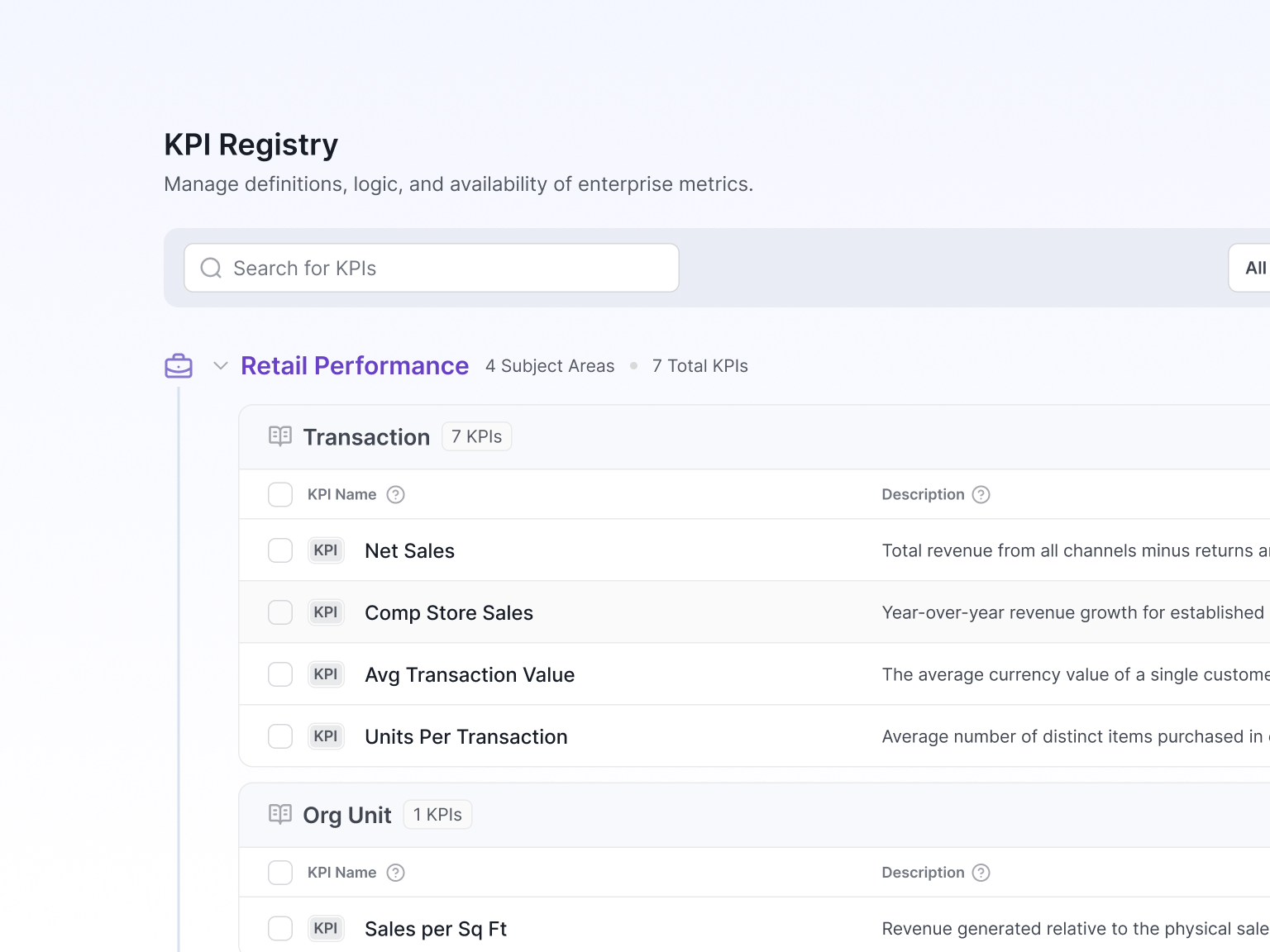Click the KPI badge beside Comp Store Sales
Image resolution: width=1270 pixels, height=952 pixels.
(326, 612)
